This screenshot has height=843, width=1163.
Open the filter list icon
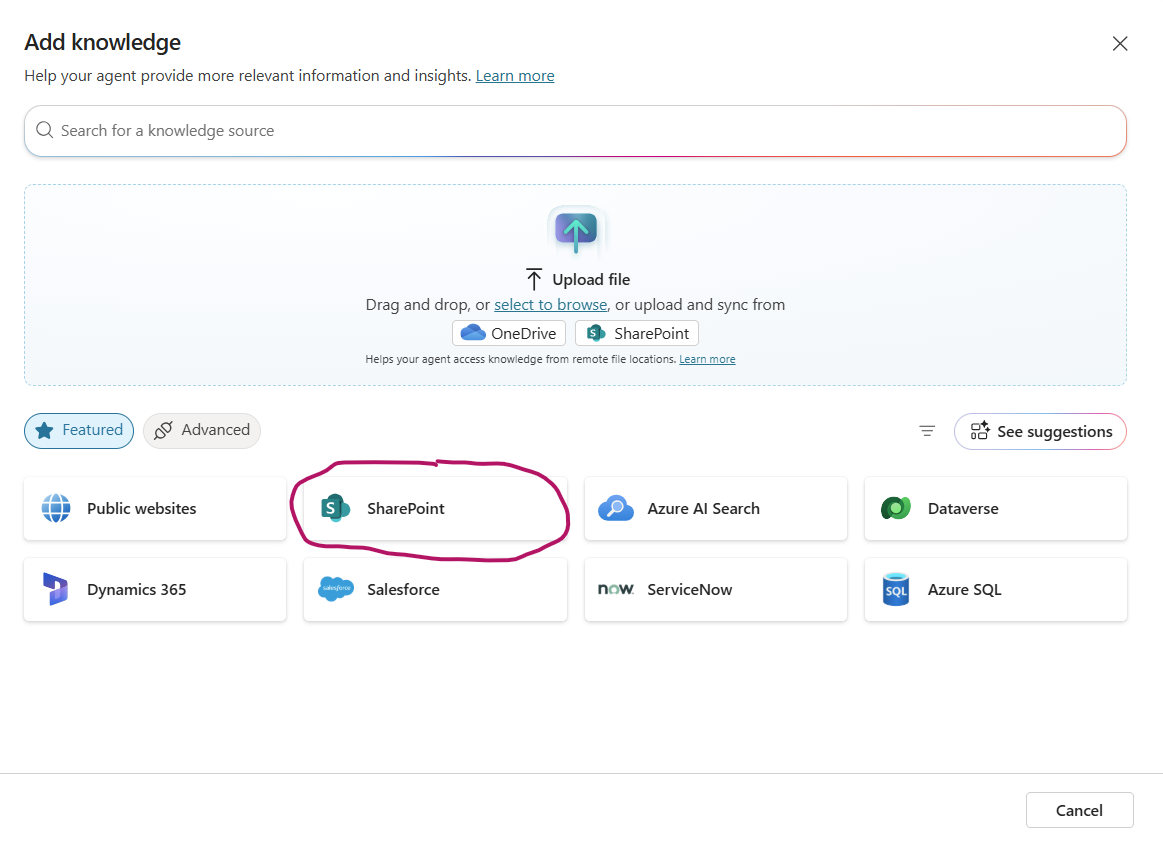[x=927, y=431]
